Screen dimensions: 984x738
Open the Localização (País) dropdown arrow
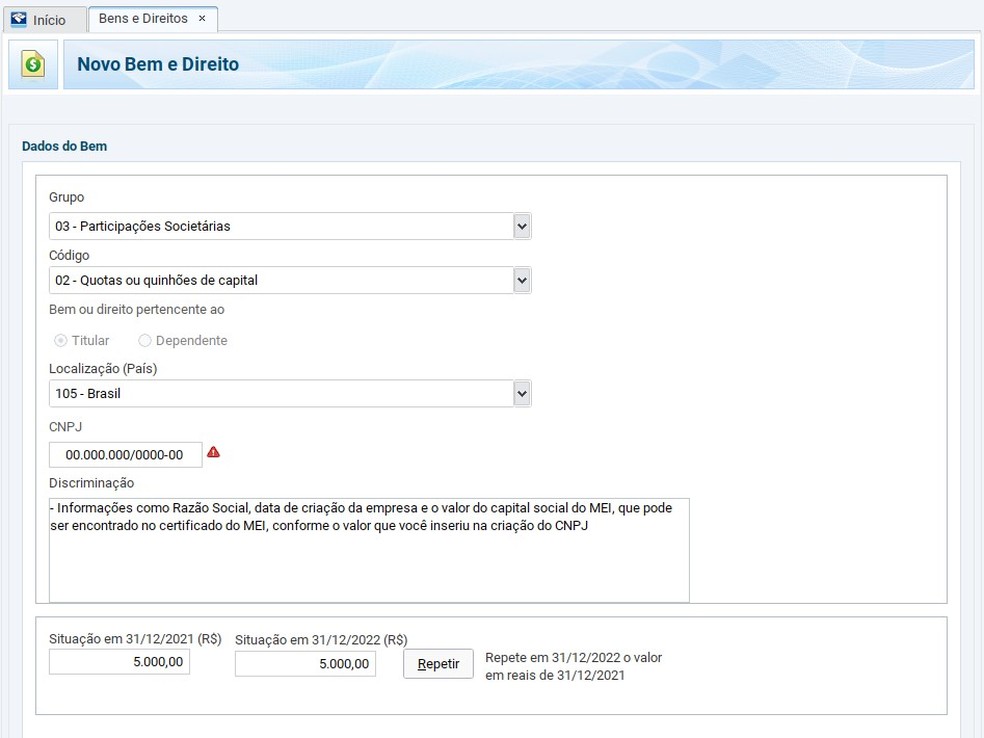point(521,394)
